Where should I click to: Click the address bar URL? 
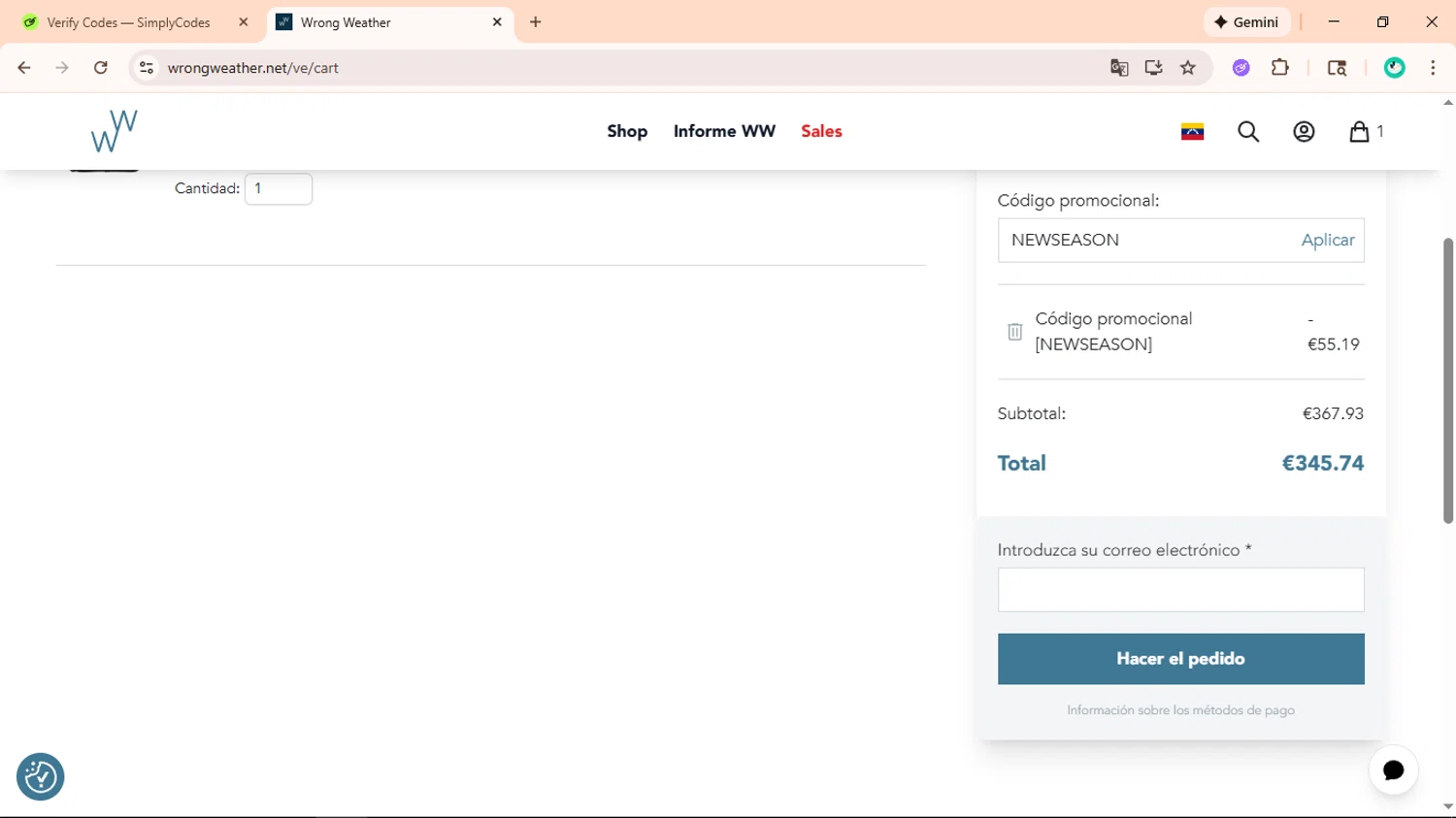[x=252, y=68]
